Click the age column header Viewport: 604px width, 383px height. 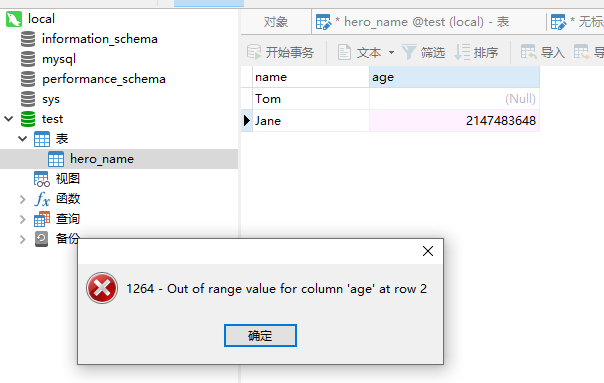point(454,77)
